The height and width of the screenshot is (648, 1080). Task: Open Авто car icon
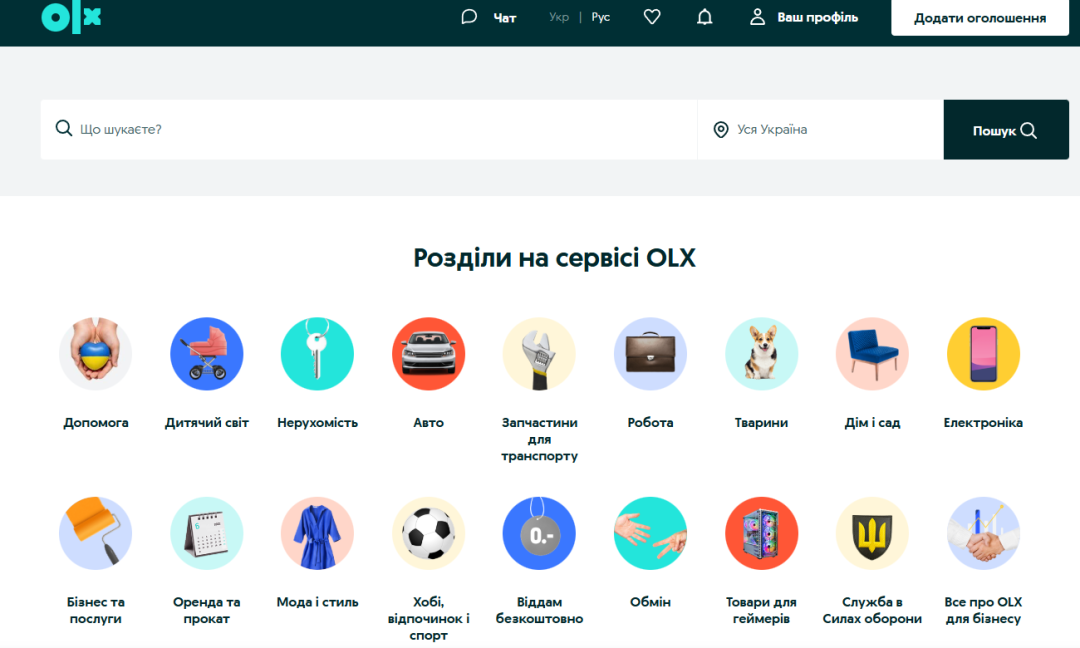[x=428, y=354]
